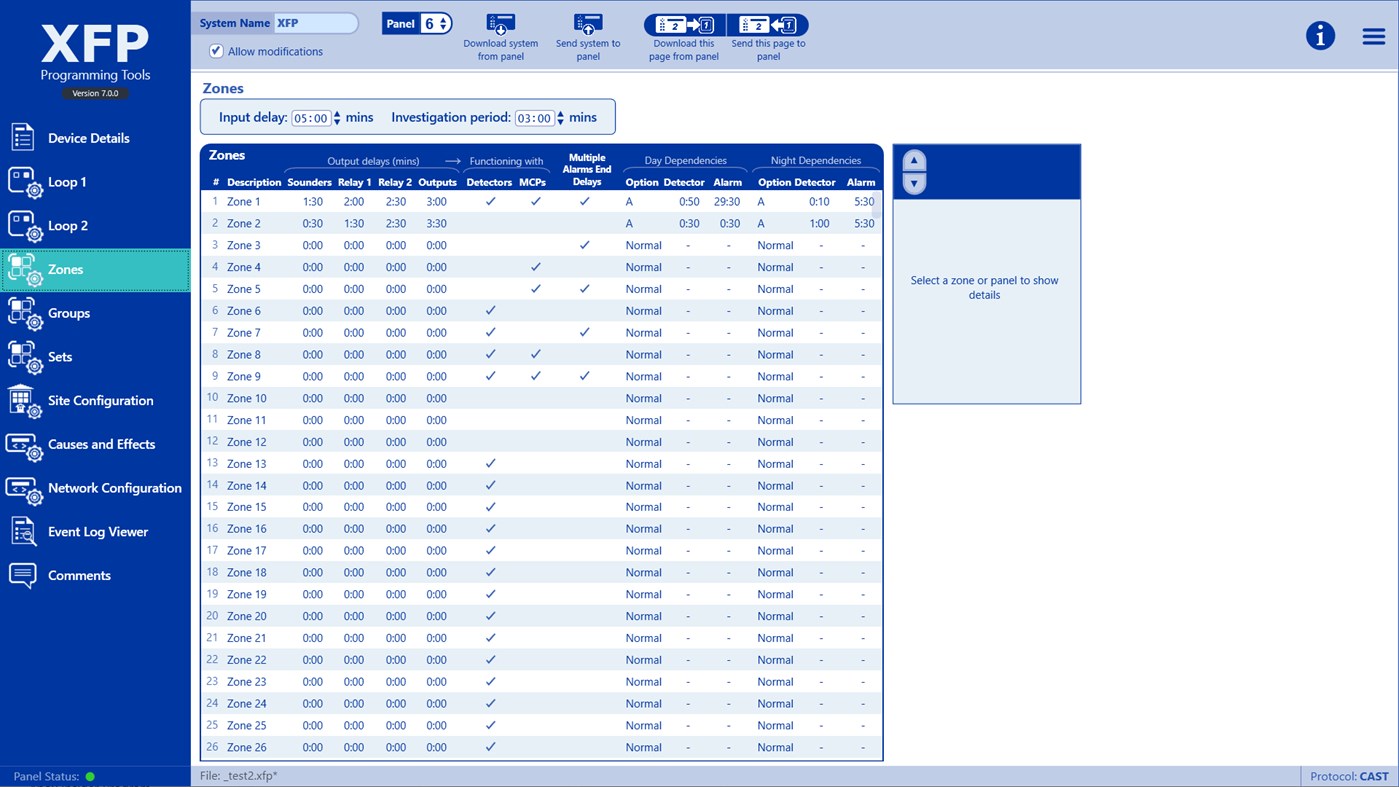The width and height of the screenshot is (1399, 787).
Task: Increase the Panel number with the stepper
Action: (441, 18)
